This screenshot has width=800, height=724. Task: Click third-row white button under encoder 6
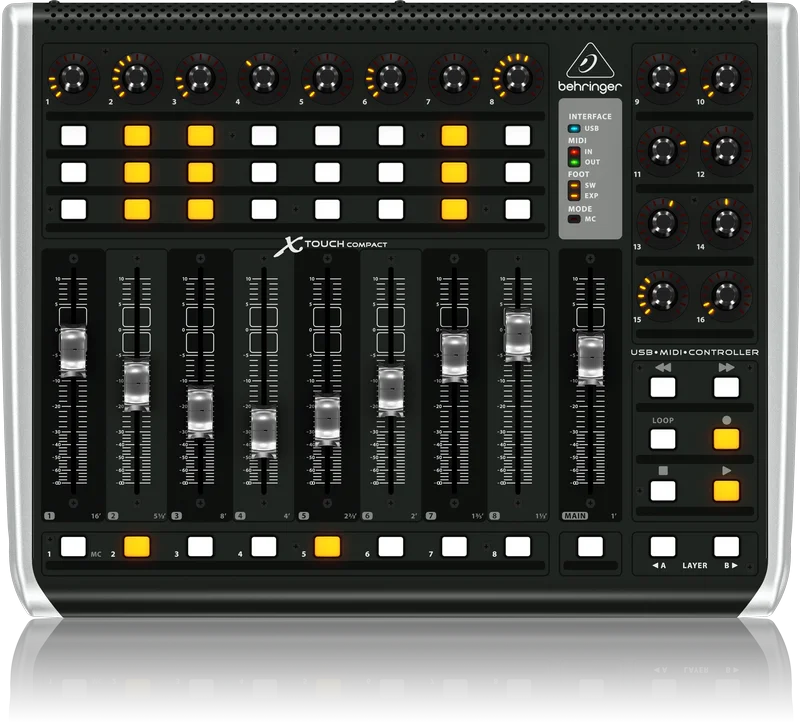point(391,209)
